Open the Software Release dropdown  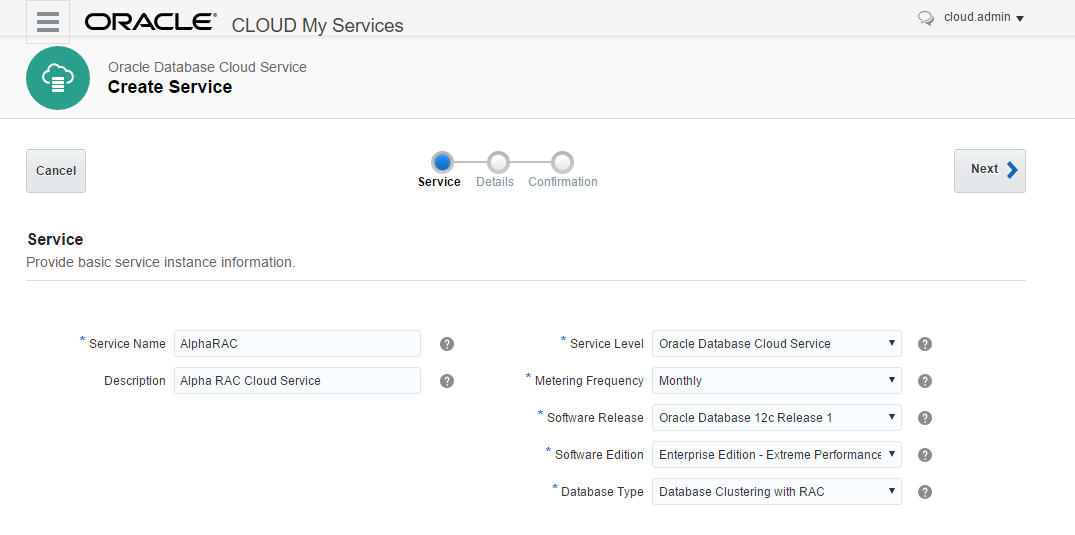(777, 418)
